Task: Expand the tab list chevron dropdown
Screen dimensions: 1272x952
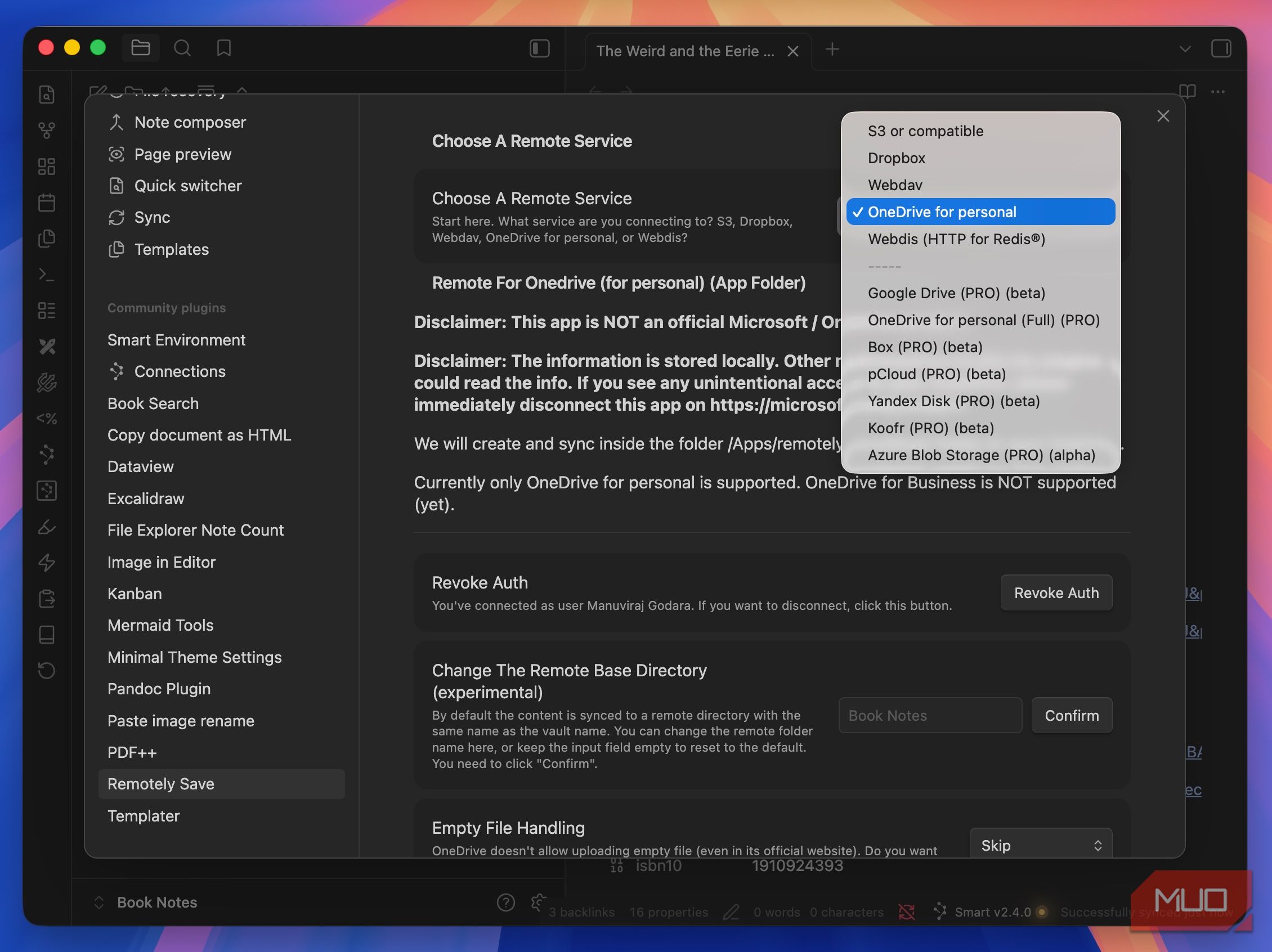Action: [1185, 49]
